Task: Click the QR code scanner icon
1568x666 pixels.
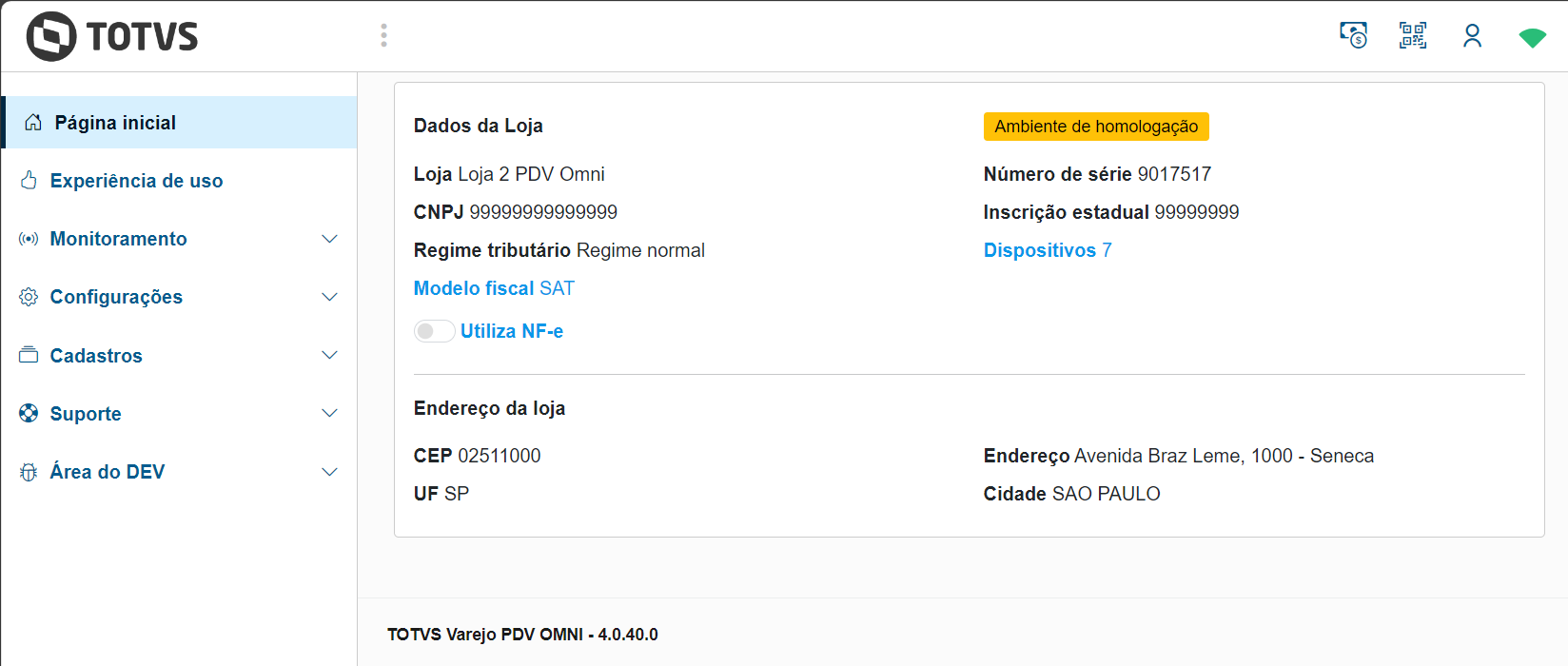Action: pos(1413,35)
